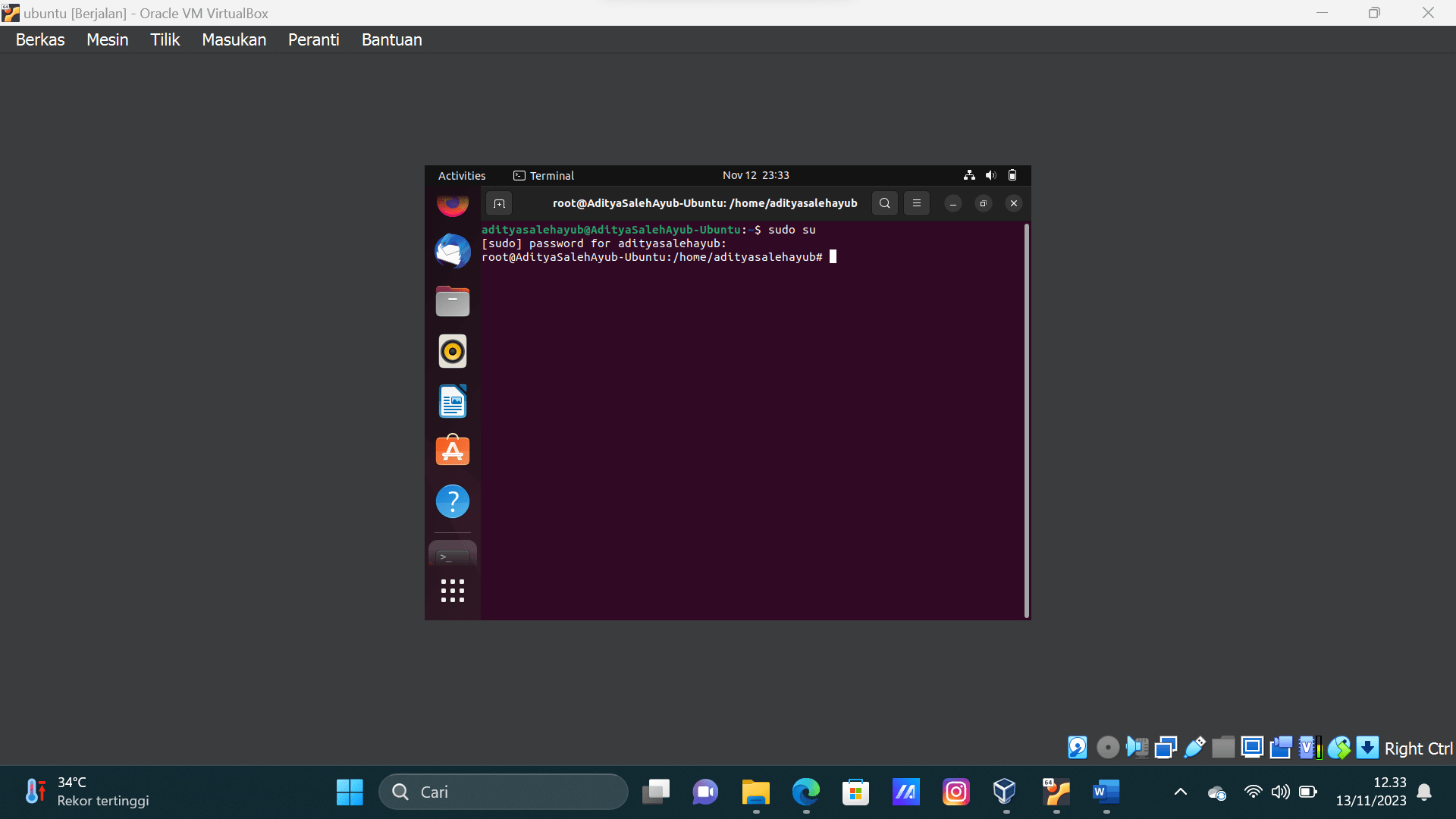Open the weather widget showing 34°C
The image size is (1456, 819).
pyautogui.click(x=86, y=792)
